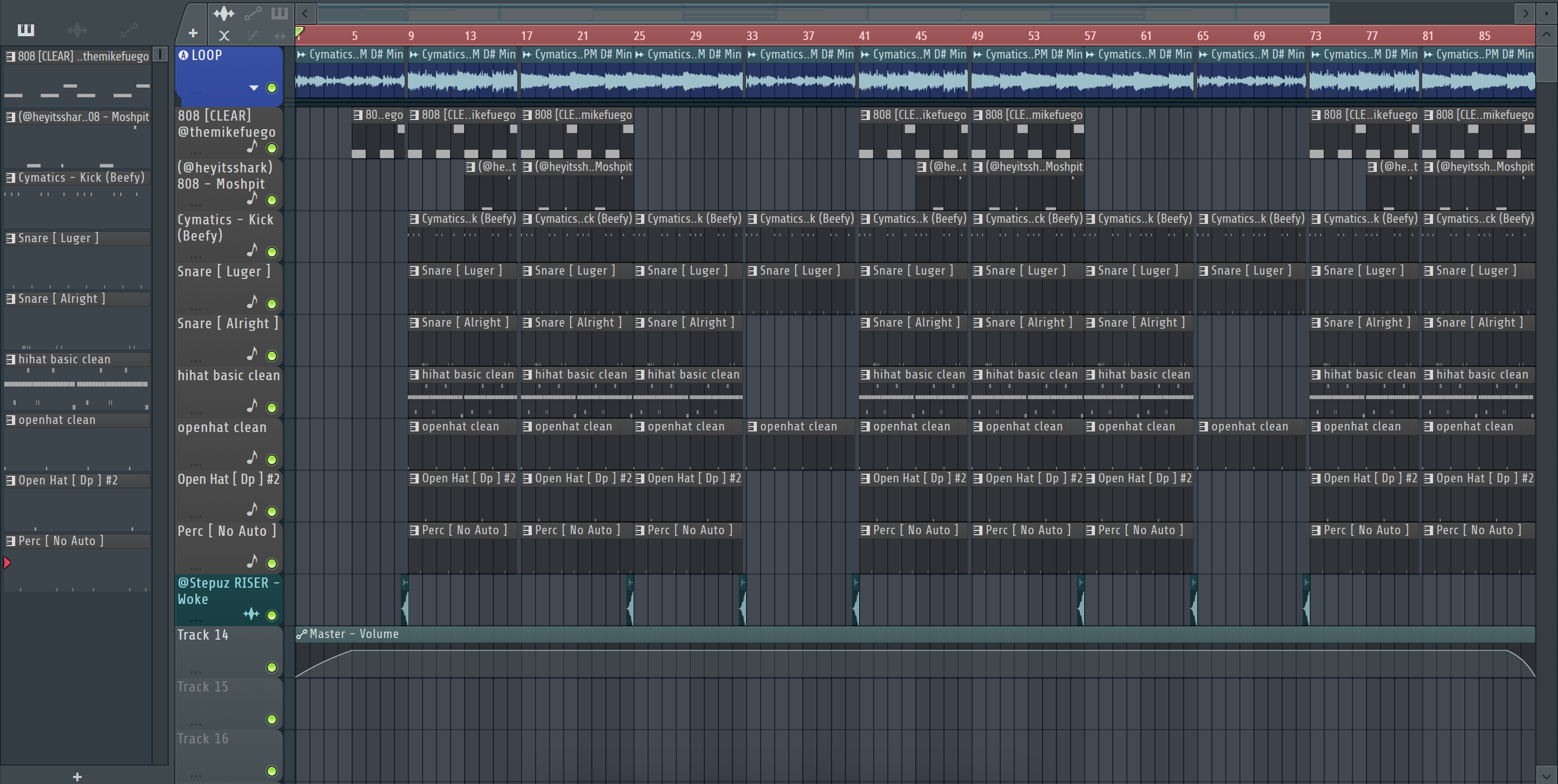Open clip menu of Open Hat [ Dp ] #2 at bar 73
The height and width of the screenshot is (784, 1558).
[x=1316, y=478]
